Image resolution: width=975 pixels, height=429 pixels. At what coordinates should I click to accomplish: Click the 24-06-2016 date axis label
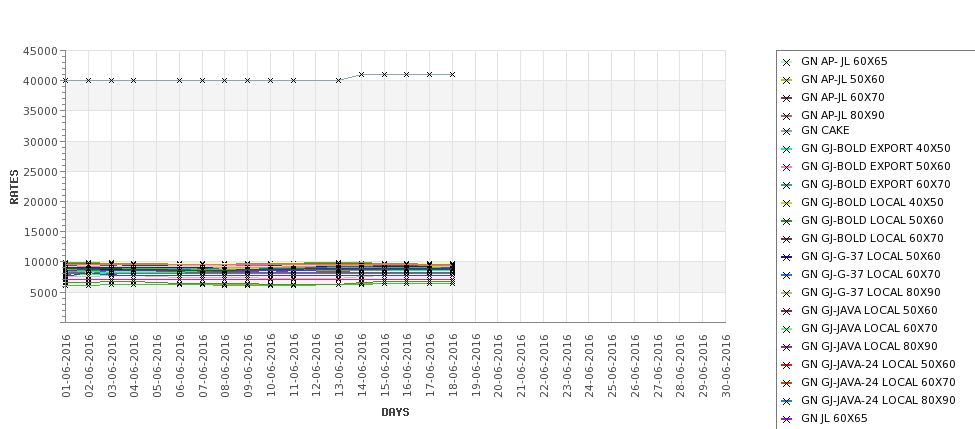[x=589, y=366]
